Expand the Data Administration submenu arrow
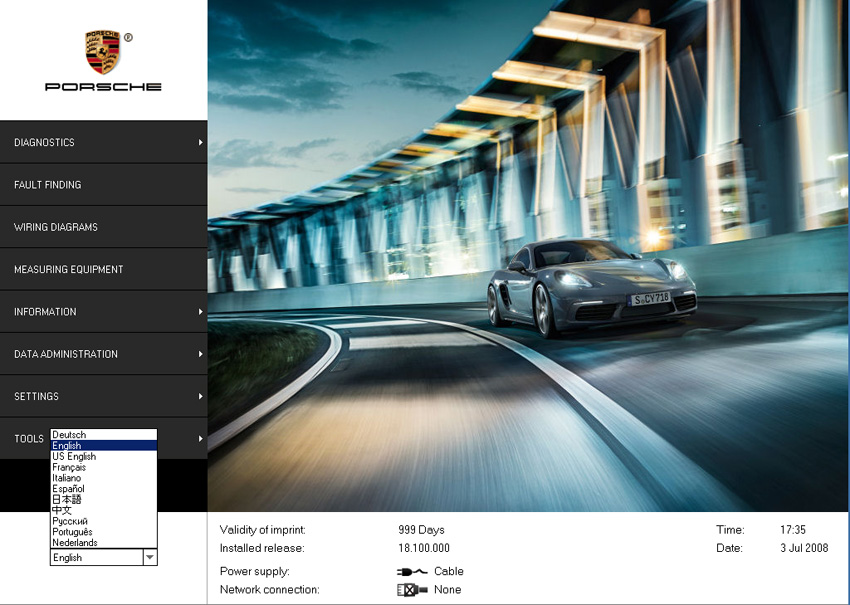The width and height of the screenshot is (850, 605). [x=201, y=353]
